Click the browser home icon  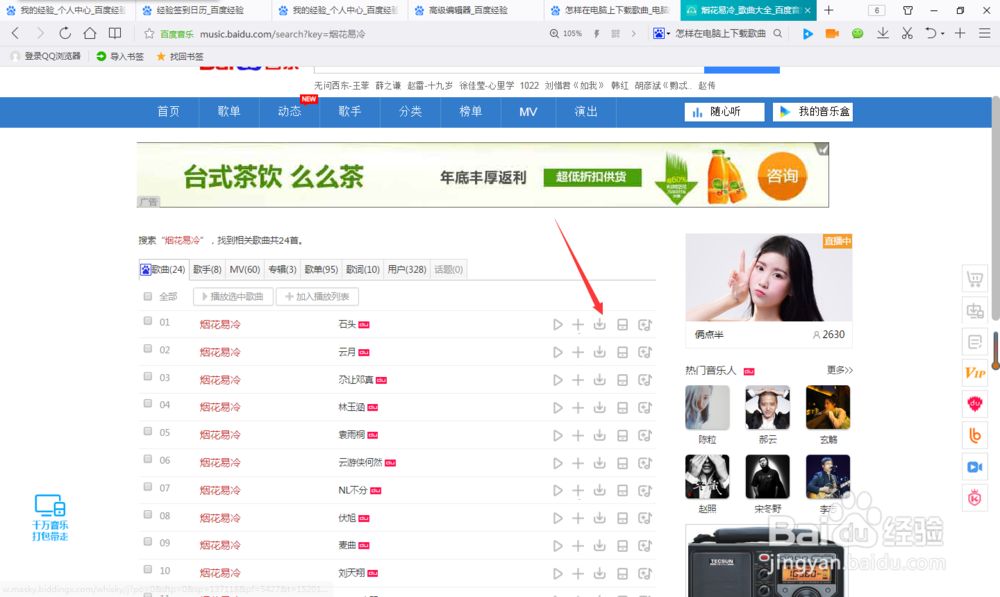90,33
